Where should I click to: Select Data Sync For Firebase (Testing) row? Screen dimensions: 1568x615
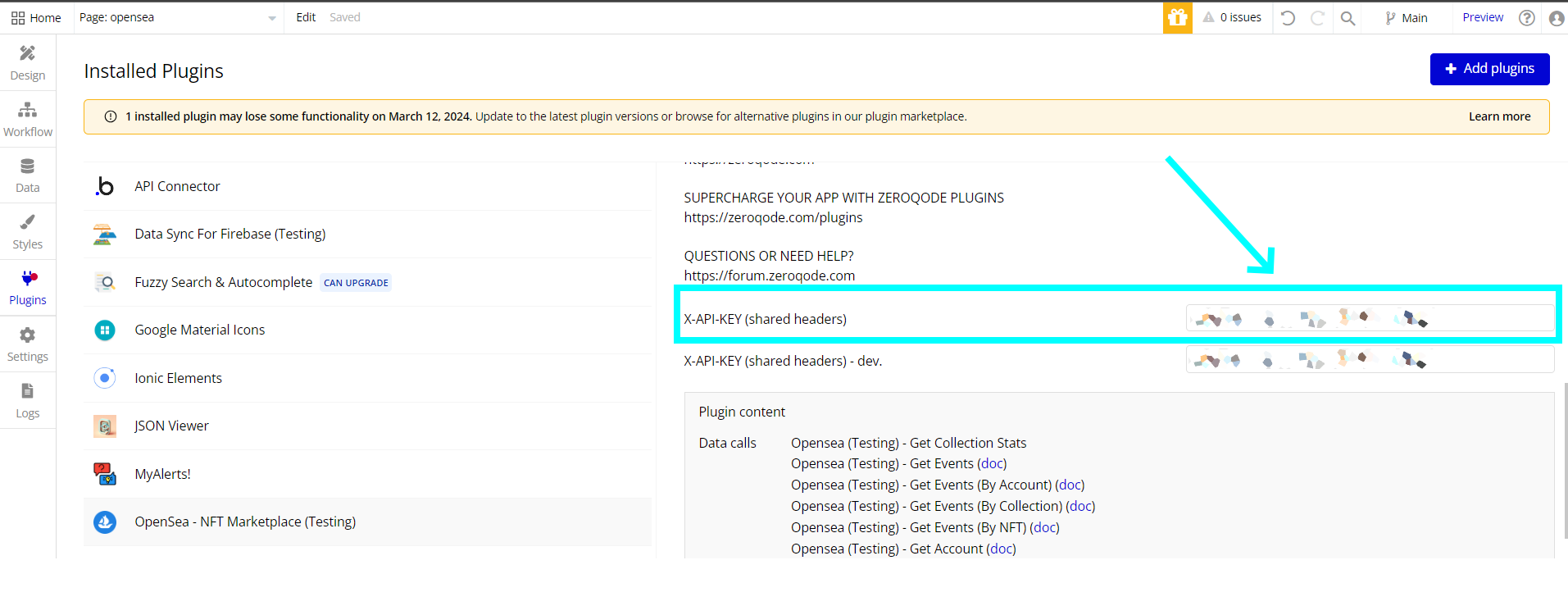(x=367, y=235)
